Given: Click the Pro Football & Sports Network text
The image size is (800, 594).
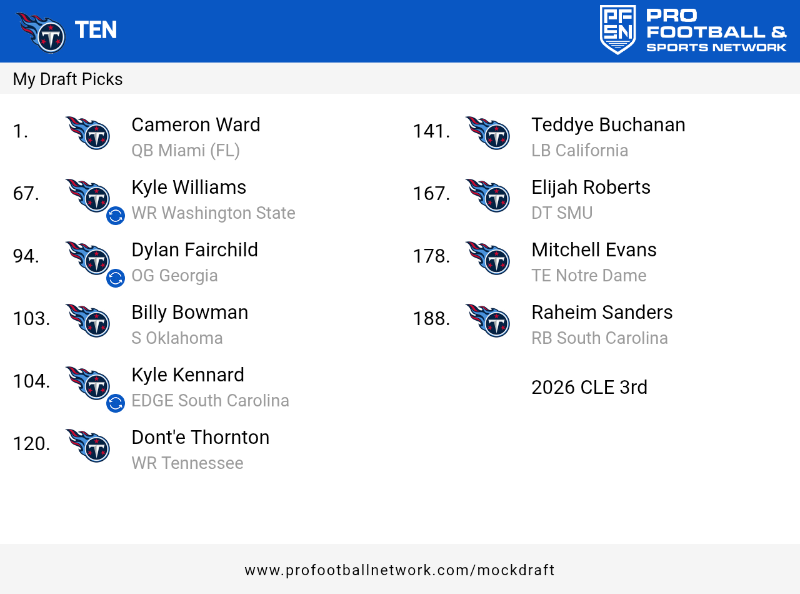Looking at the screenshot, I should click(x=716, y=31).
